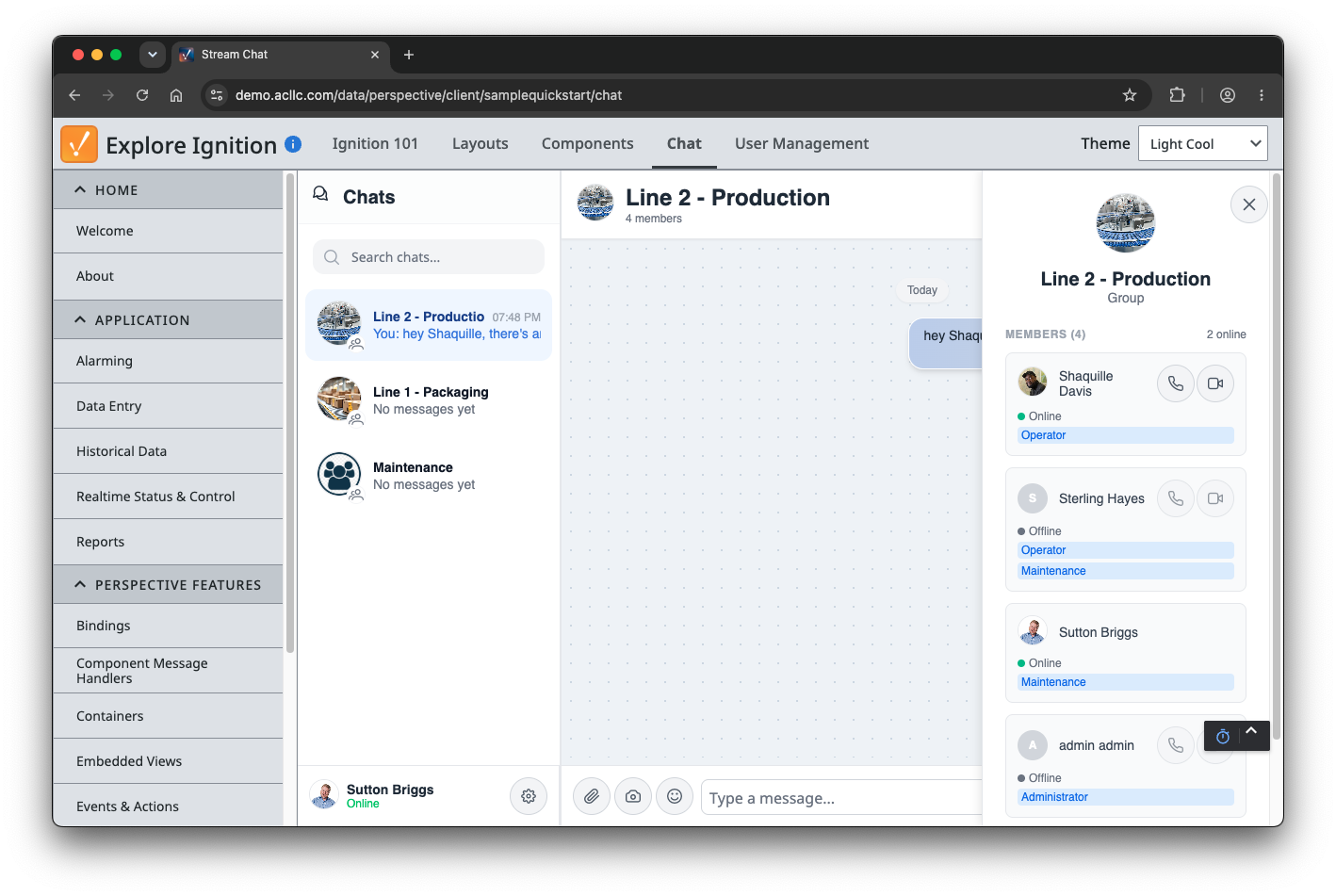Open the Components tab

[588, 143]
